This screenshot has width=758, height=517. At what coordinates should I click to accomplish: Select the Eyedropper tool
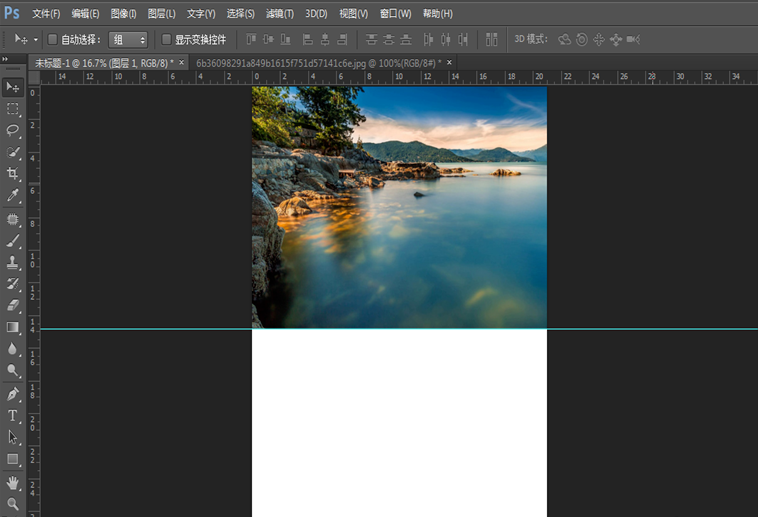point(13,195)
